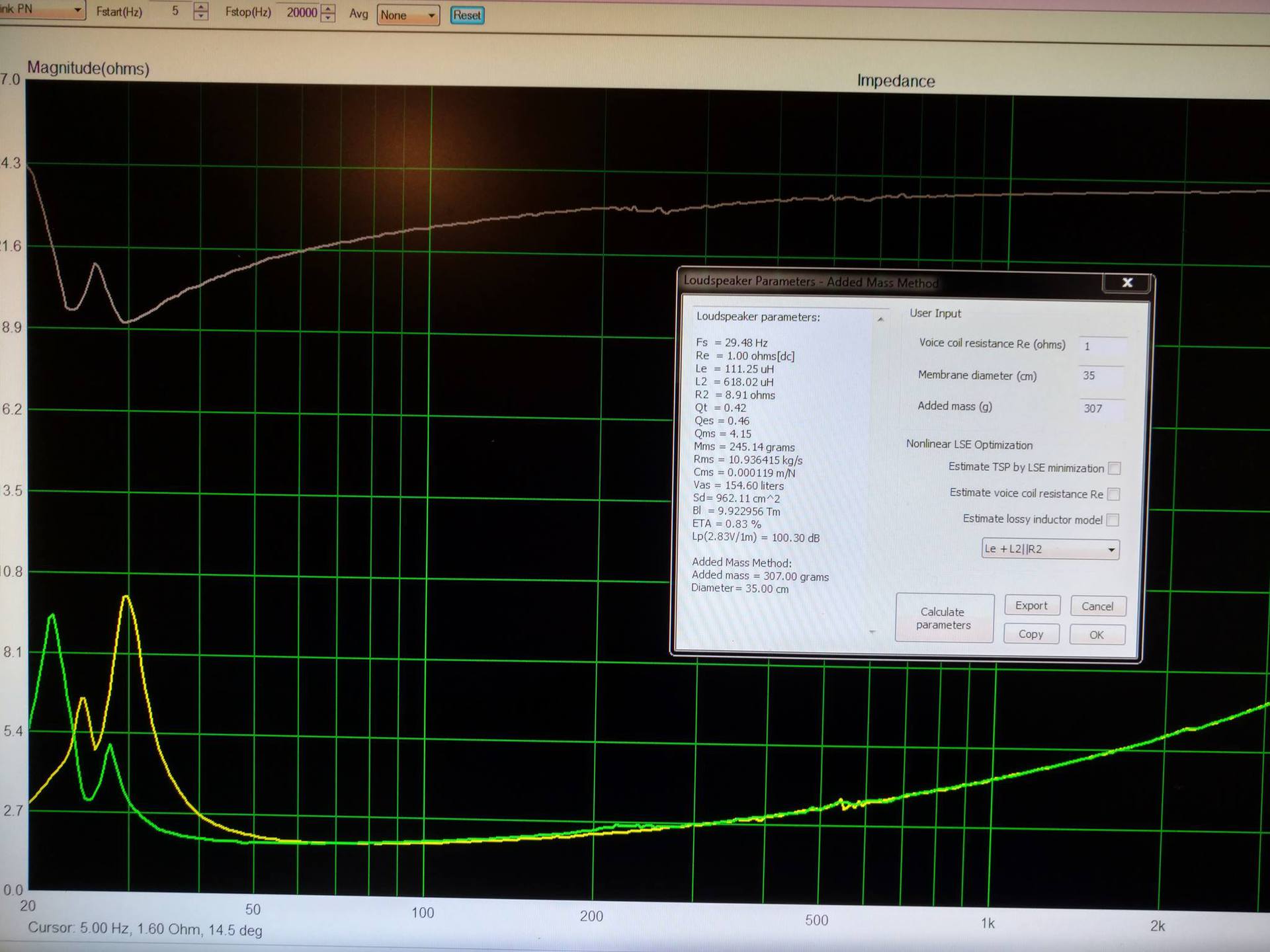Copy the loudspeaker parameters
Viewport: 1270px width, 952px height.
[x=1031, y=634]
